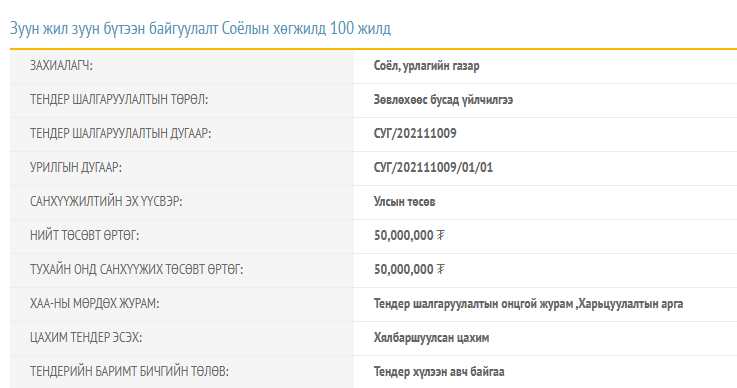
Task: Select tender type label ТЕНДЕР ШАЛГАРУУЛАЛТЫН ТӨРӨЛ
Action: 119,100
